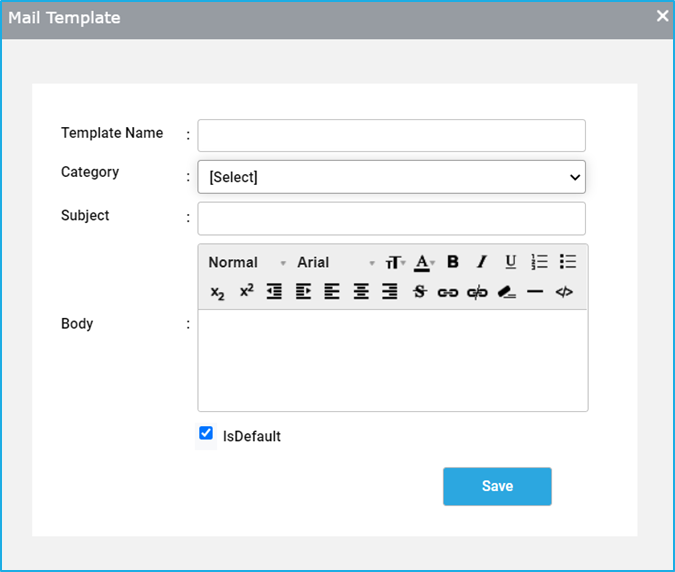This screenshot has width=675, height=572.
Task: Center align the body text
Action: click(x=361, y=292)
